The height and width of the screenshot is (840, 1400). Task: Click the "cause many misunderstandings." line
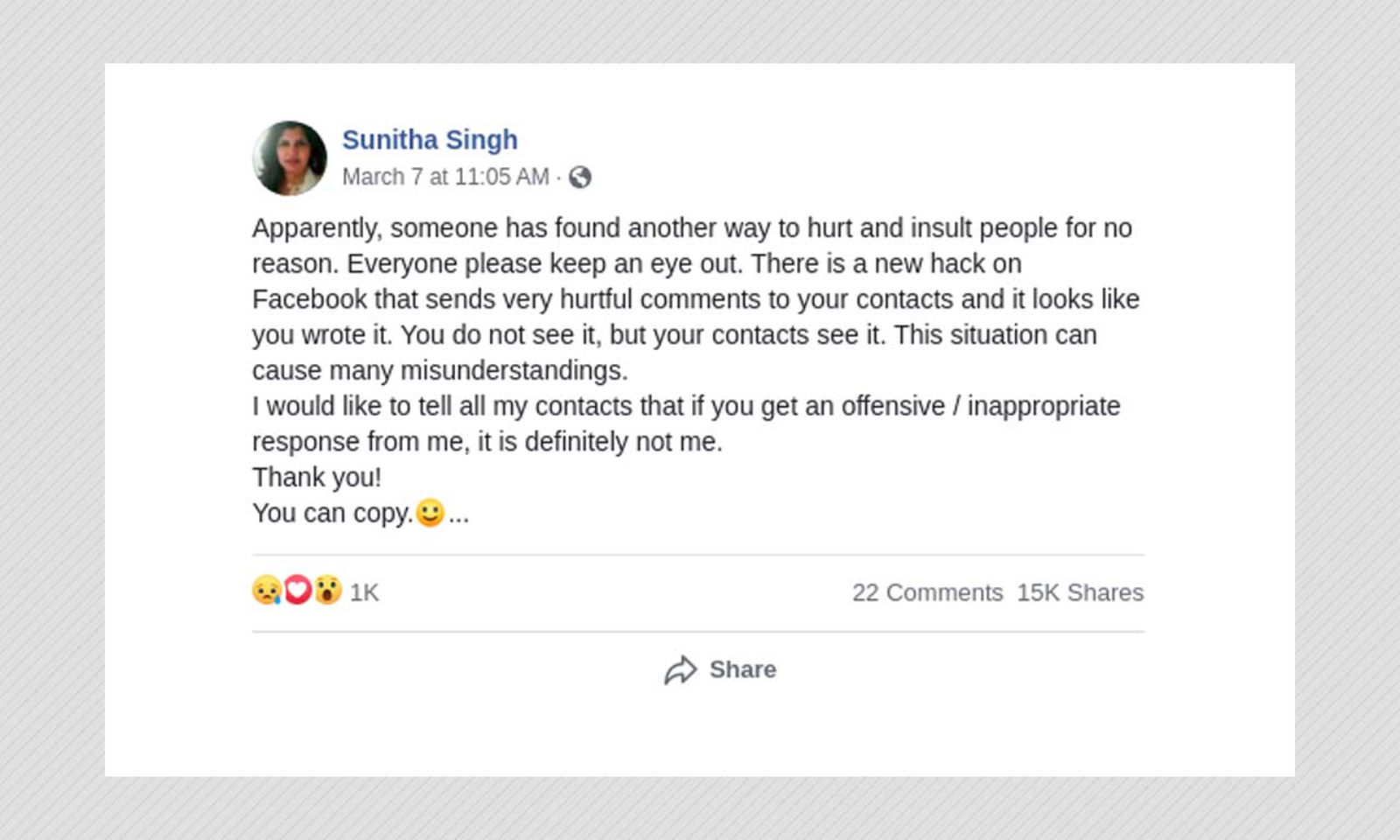coord(439,371)
